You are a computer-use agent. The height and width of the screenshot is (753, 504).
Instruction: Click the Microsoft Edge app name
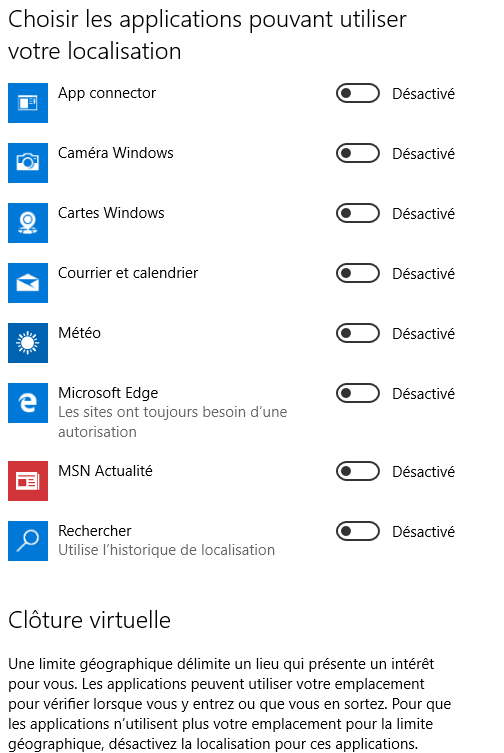point(108,393)
